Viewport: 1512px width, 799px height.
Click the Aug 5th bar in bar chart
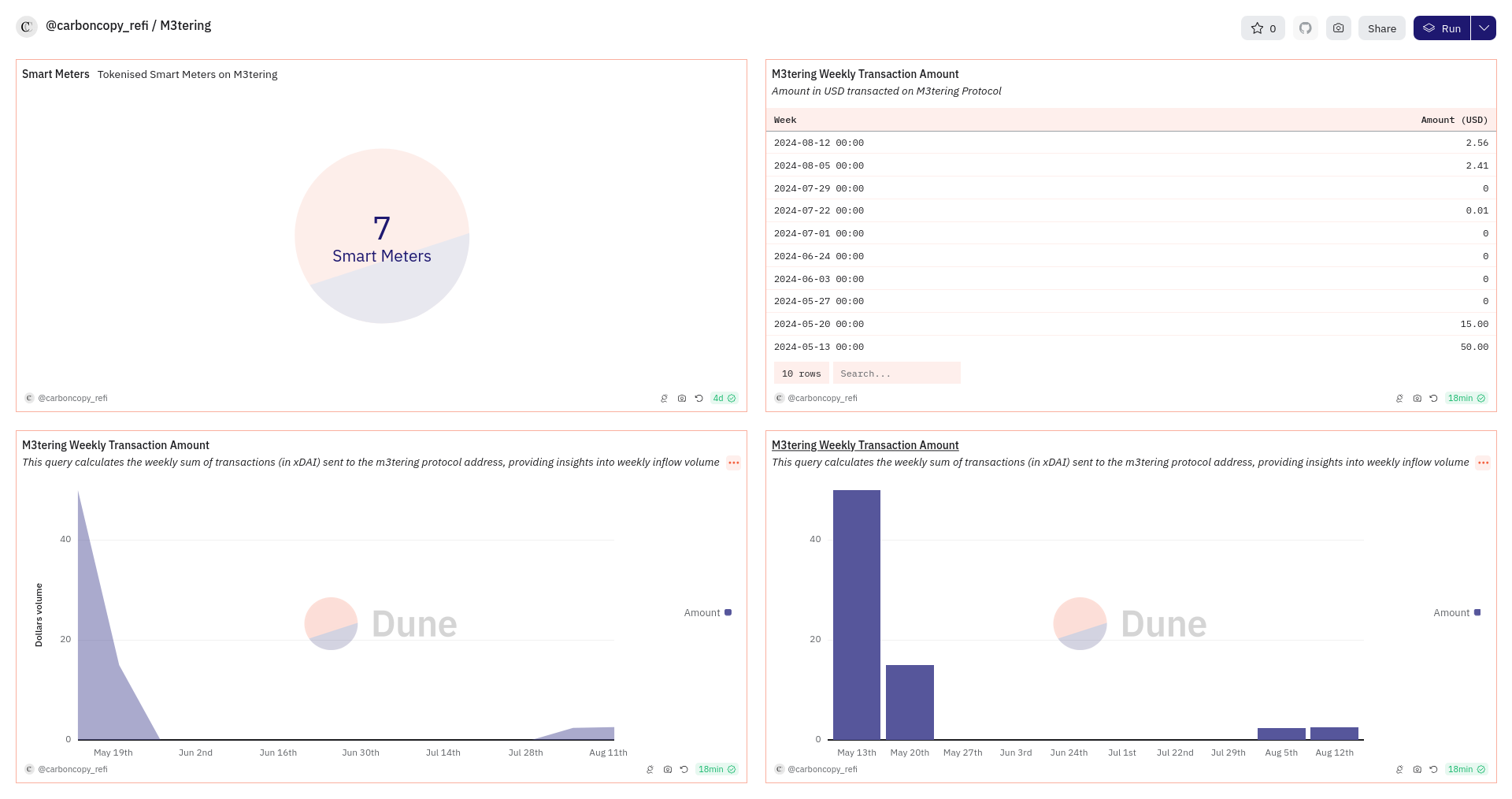tap(1281, 734)
